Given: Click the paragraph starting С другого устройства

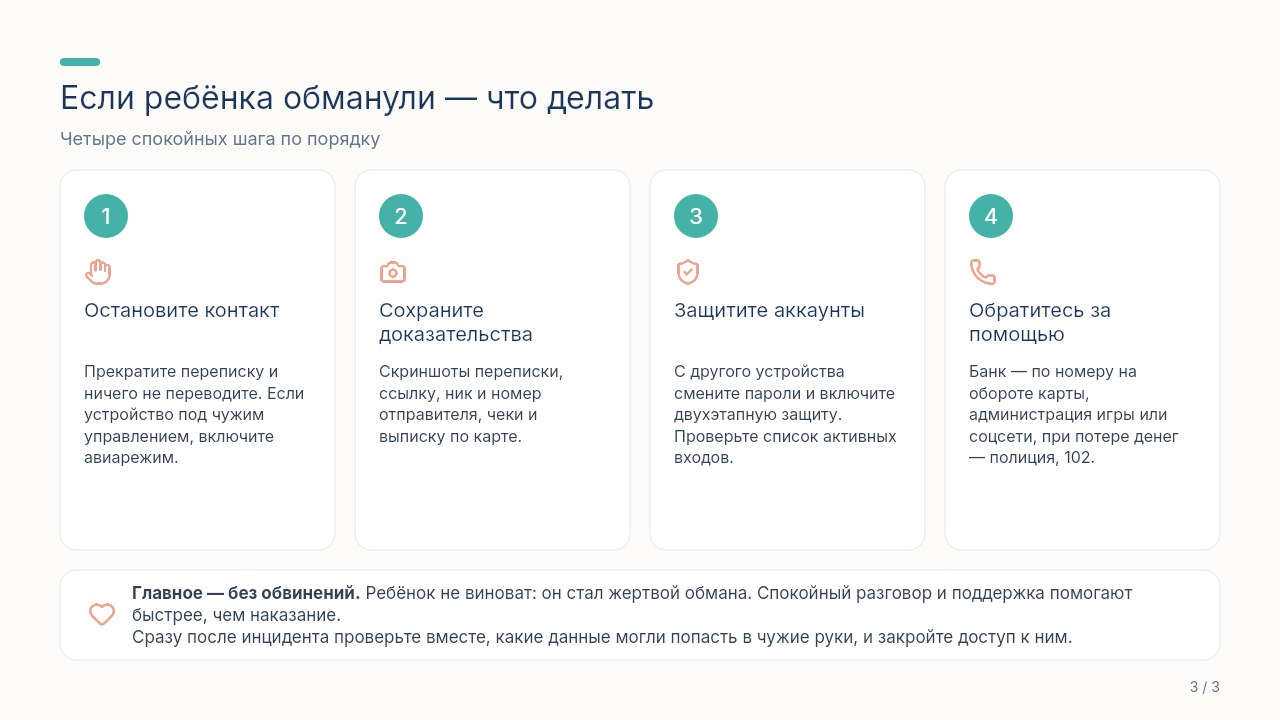Looking at the screenshot, I should tap(785, 415).
